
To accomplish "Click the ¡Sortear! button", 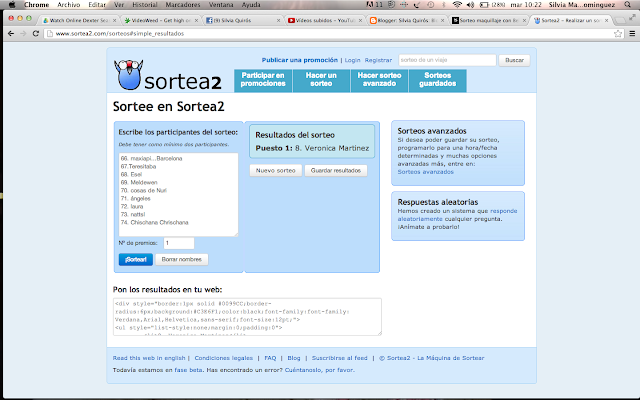I will click(x=136, y=259).
